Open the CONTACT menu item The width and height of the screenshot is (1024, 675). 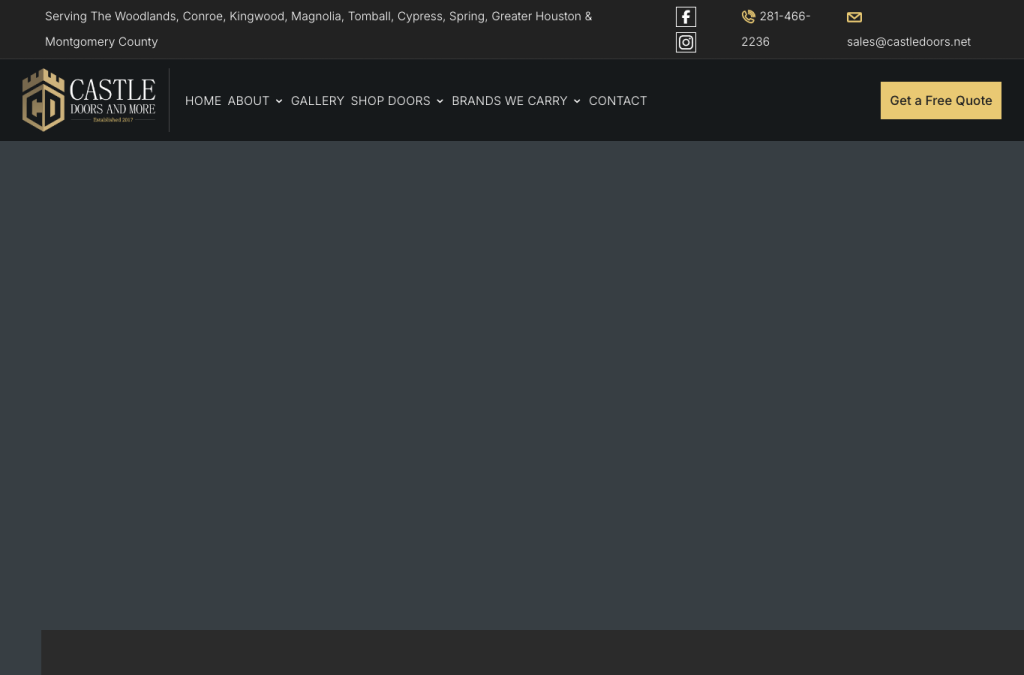point(618,101)
